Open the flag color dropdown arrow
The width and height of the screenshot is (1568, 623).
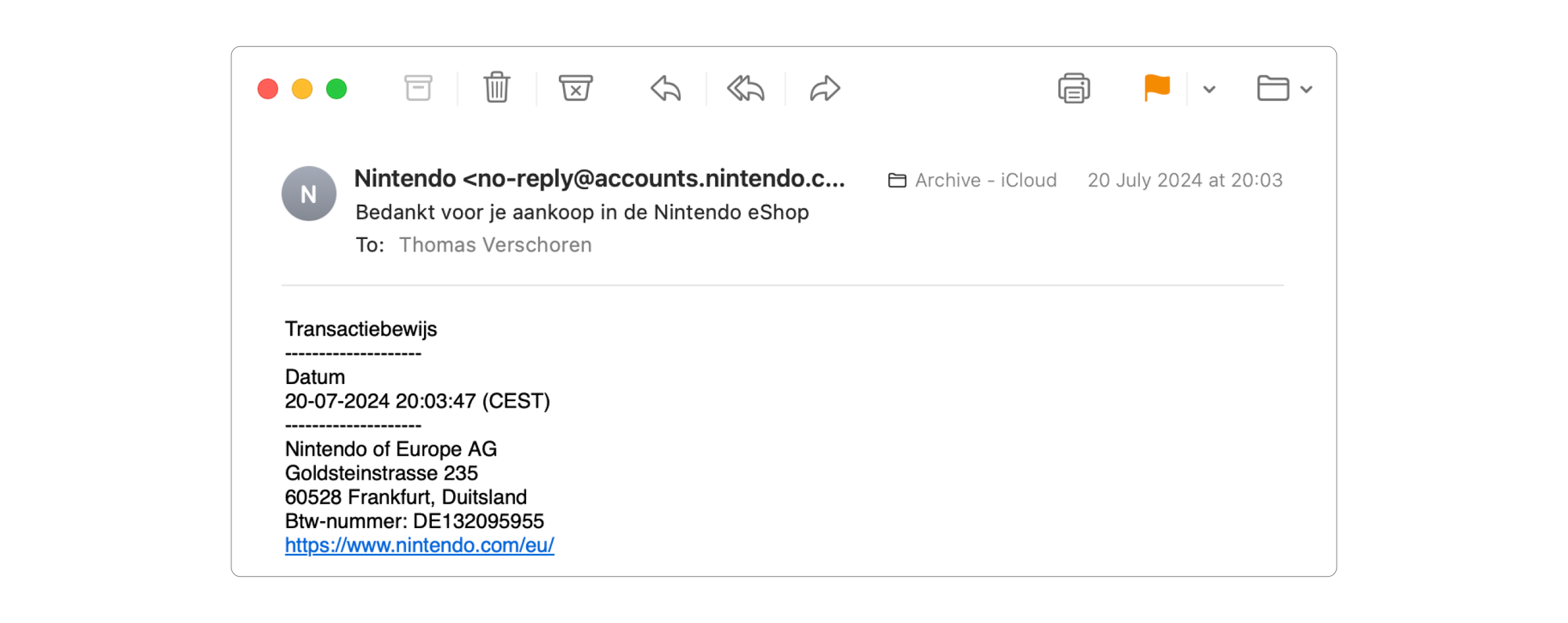(x=1209, y=89)
